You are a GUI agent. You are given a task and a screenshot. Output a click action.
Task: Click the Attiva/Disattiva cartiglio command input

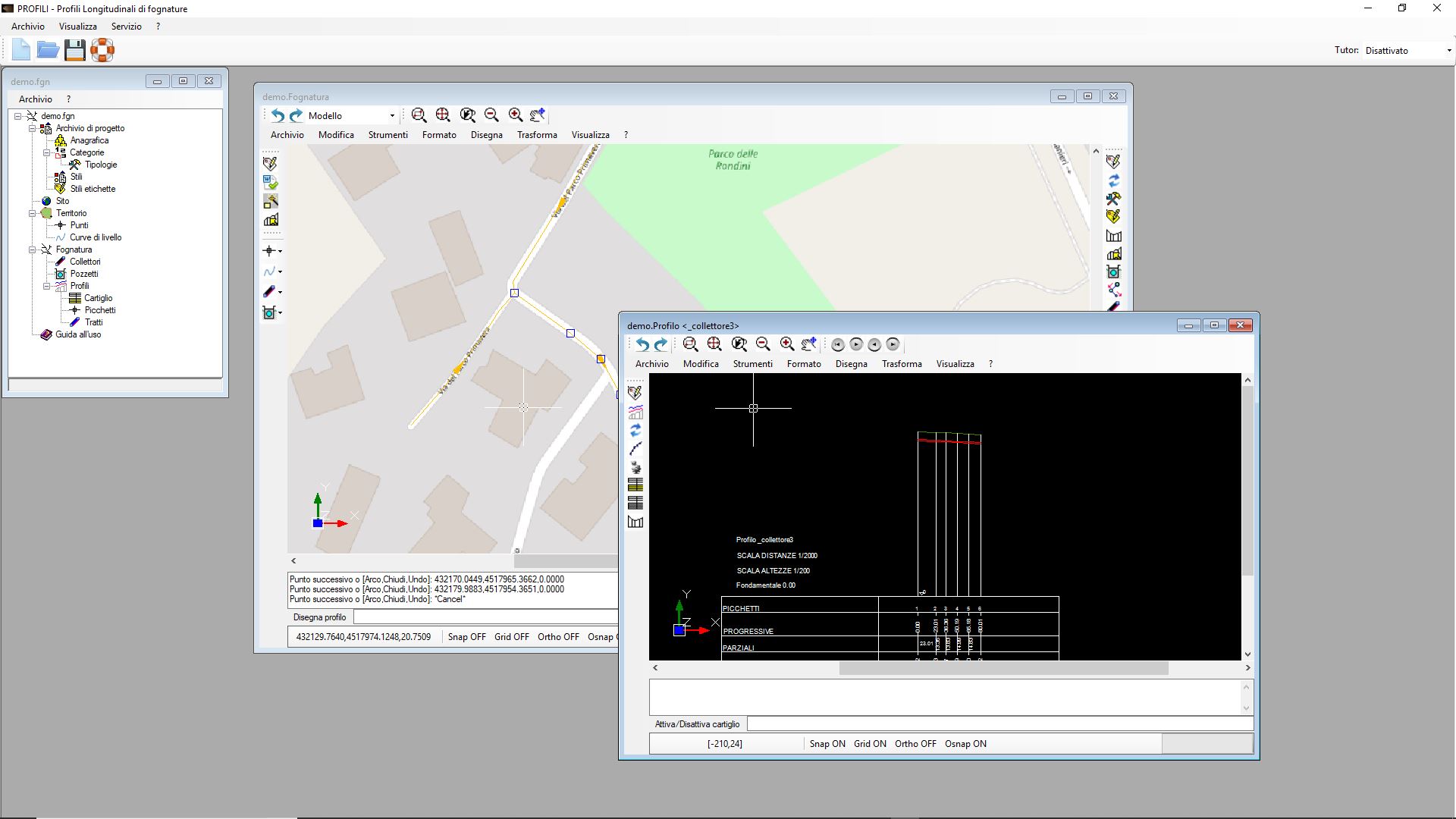tap(999, 724)
